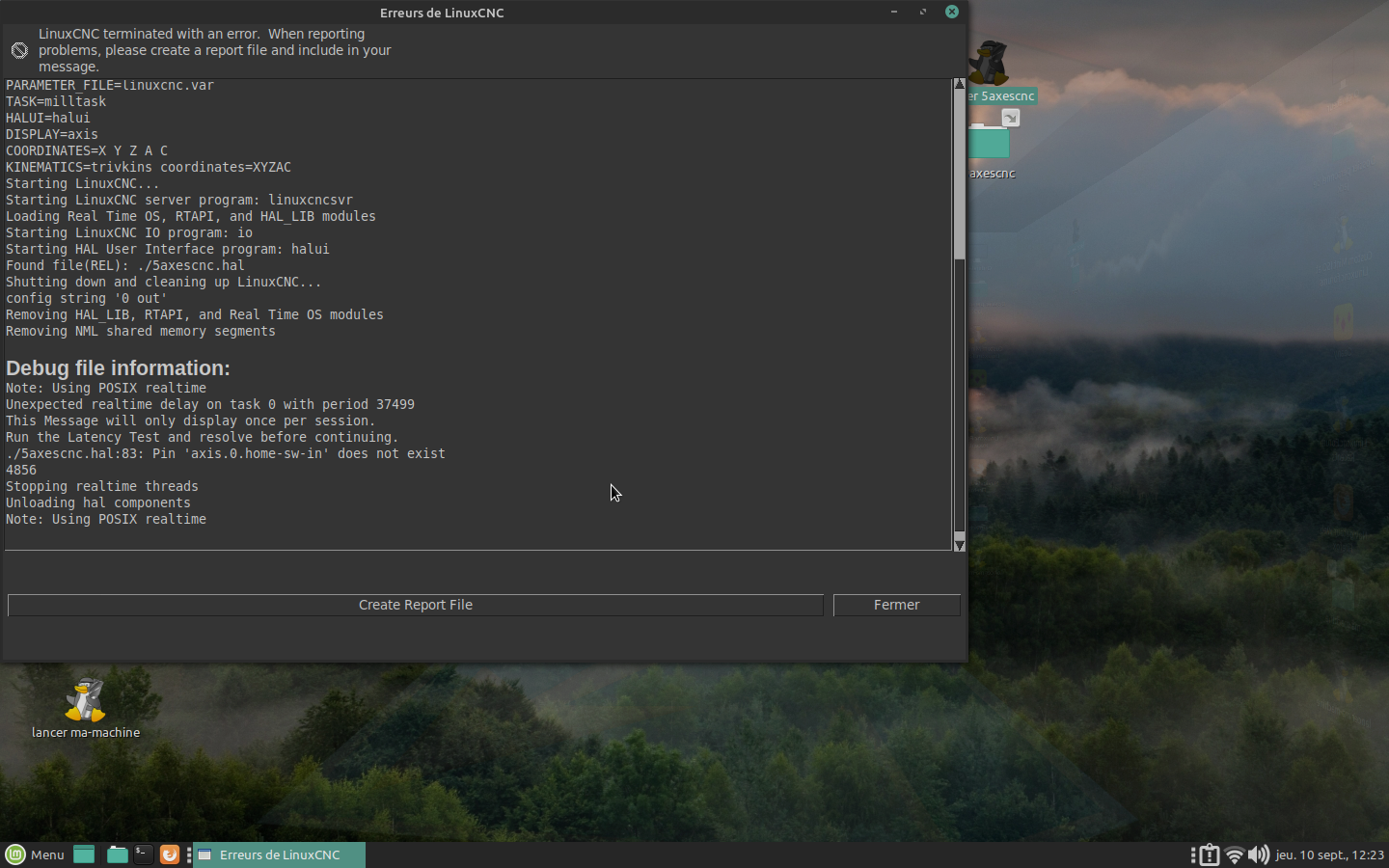Image resolution: width=1389 pixels, height=868 pixels.
Task: Open the notifications clipboard tray icon
Action: [x=1209, y=854]
